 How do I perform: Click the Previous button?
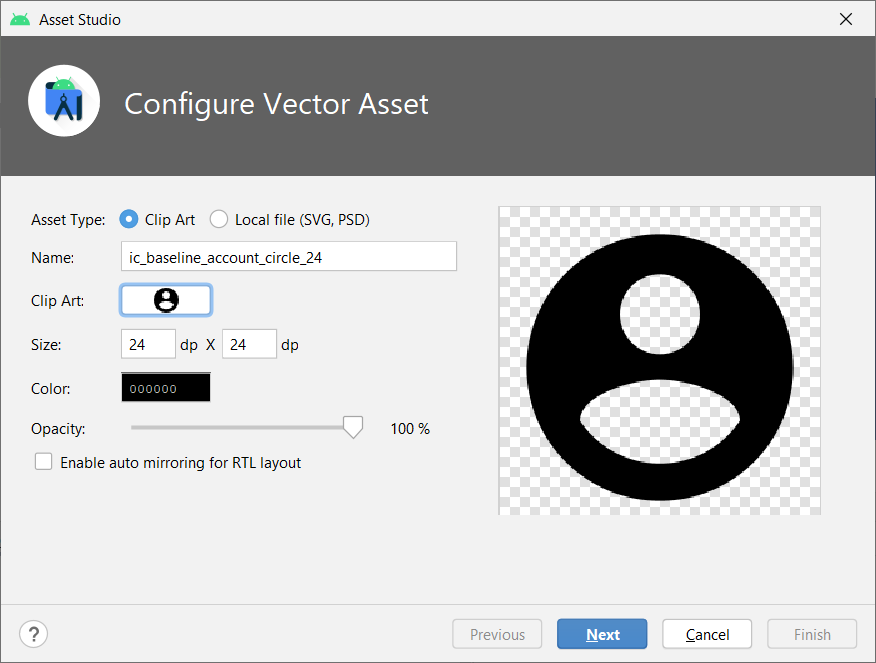tap(497, 634)
